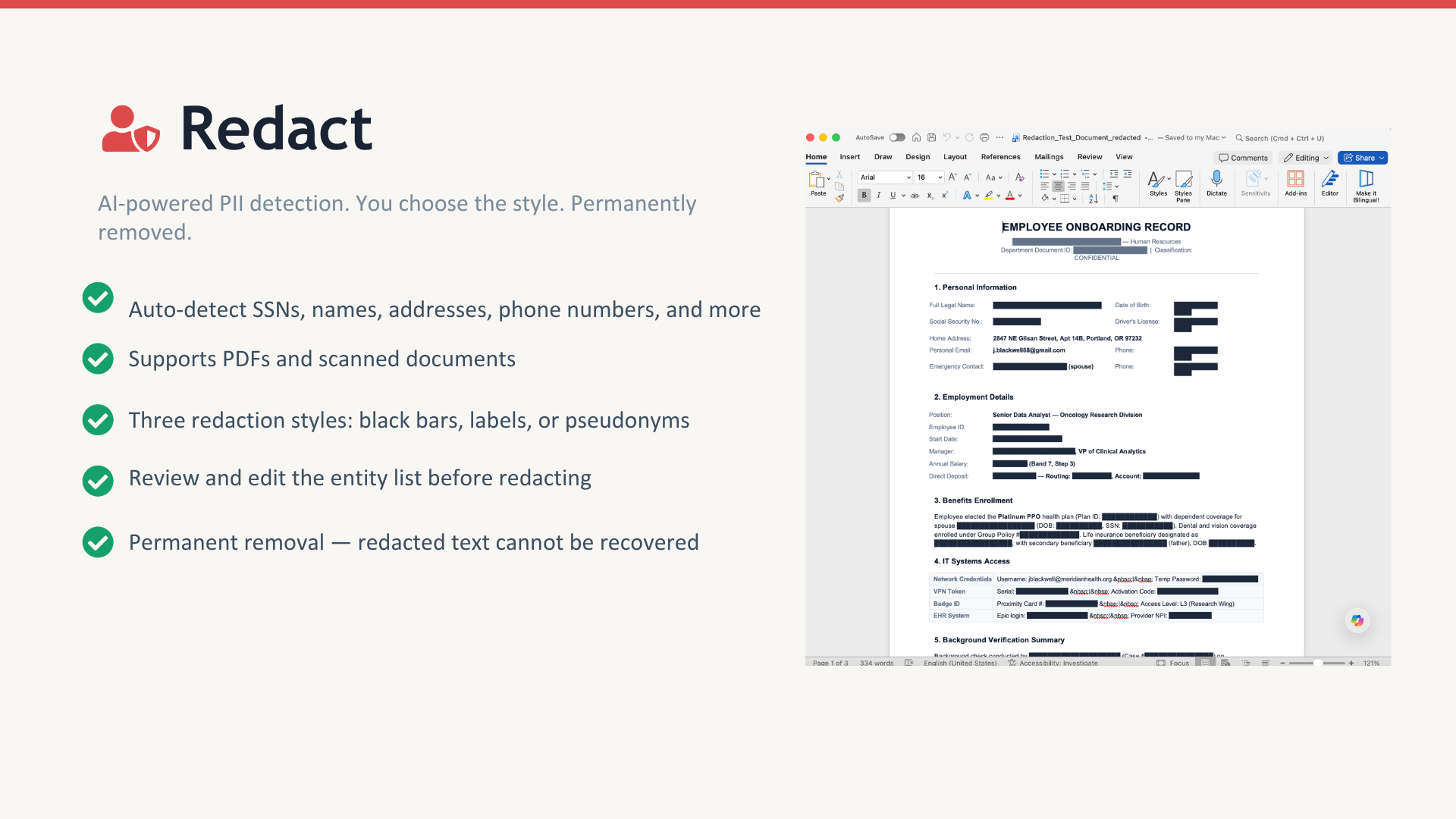Click the blue Share button
The image size is (1456, 819).
tap(1362, 158)
